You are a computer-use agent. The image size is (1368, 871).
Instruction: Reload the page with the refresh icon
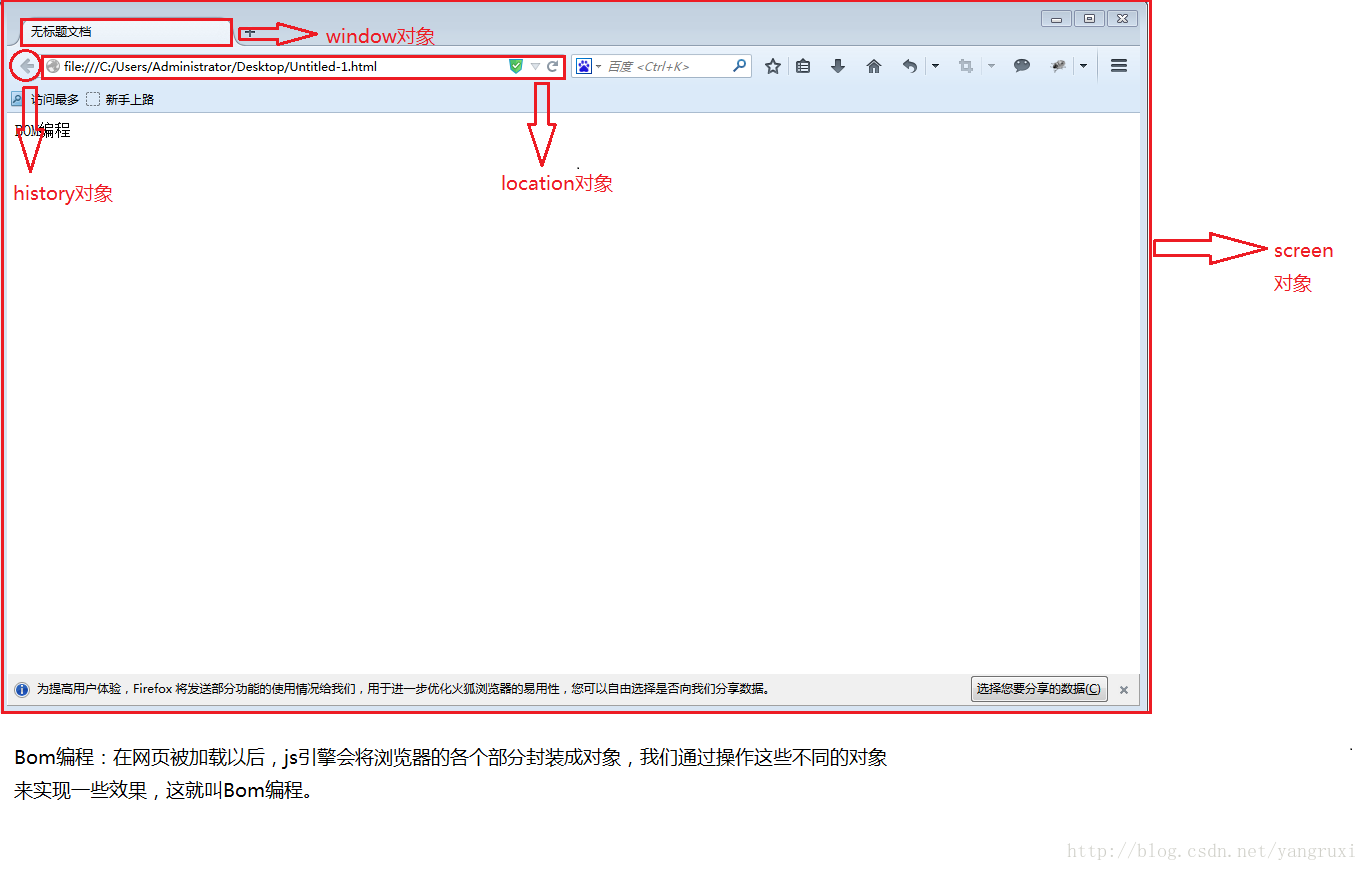pos(552,67)
